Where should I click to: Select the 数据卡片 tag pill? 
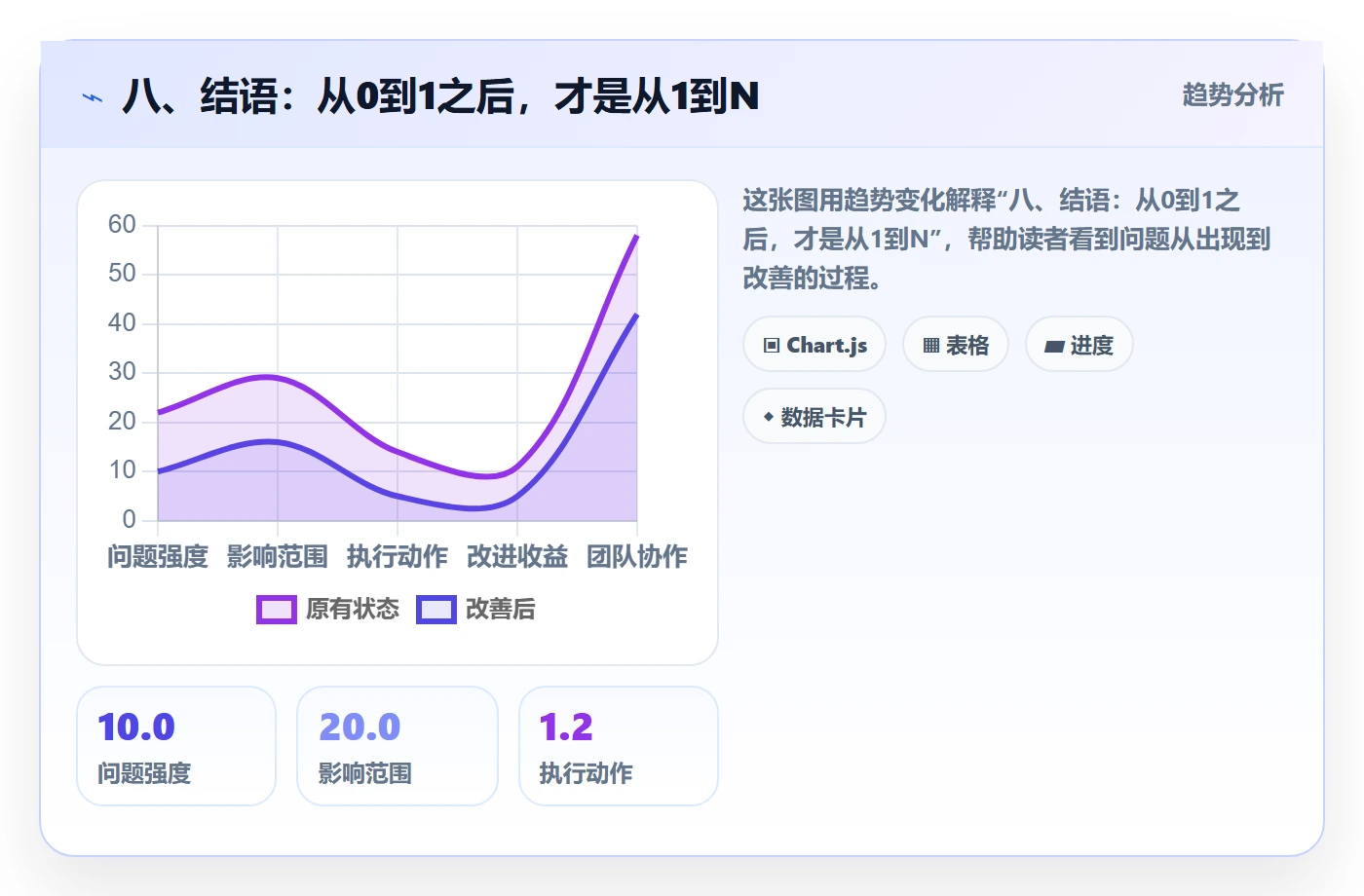pyautogui.click(x=815, y=417)
